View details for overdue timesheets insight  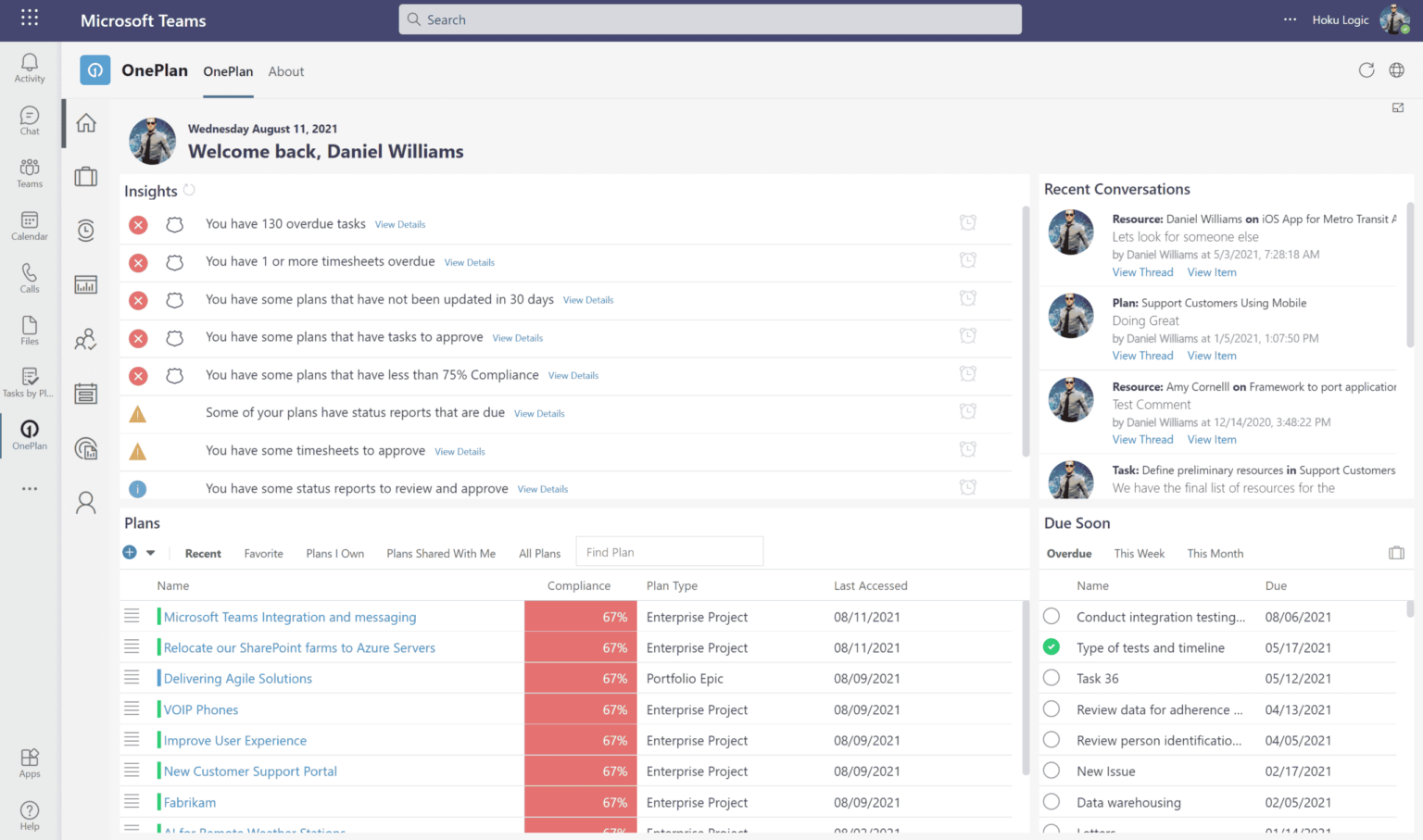coord(470,263)
